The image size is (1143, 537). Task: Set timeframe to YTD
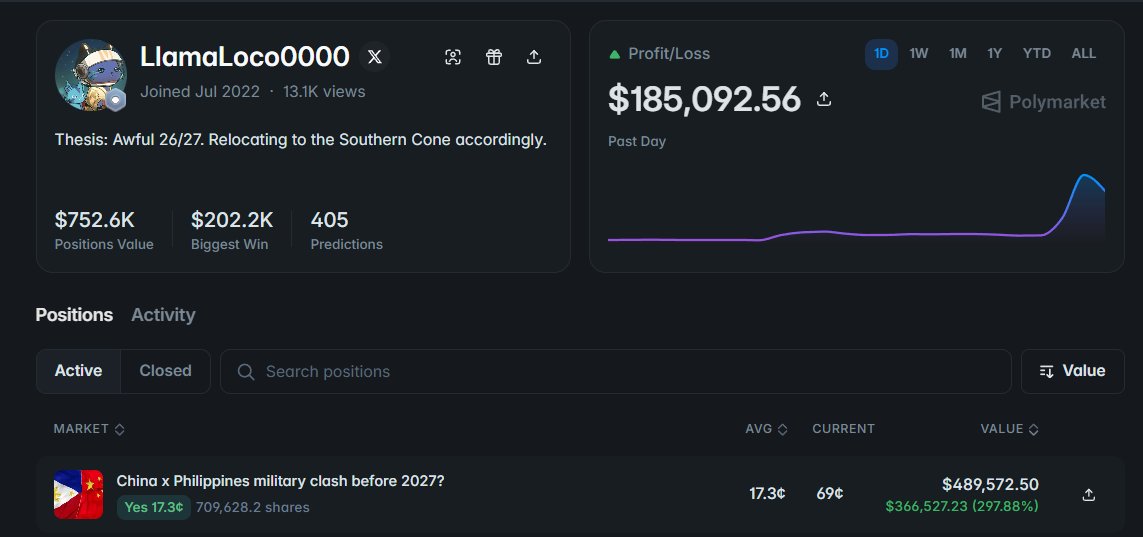tap(1037, 54)
